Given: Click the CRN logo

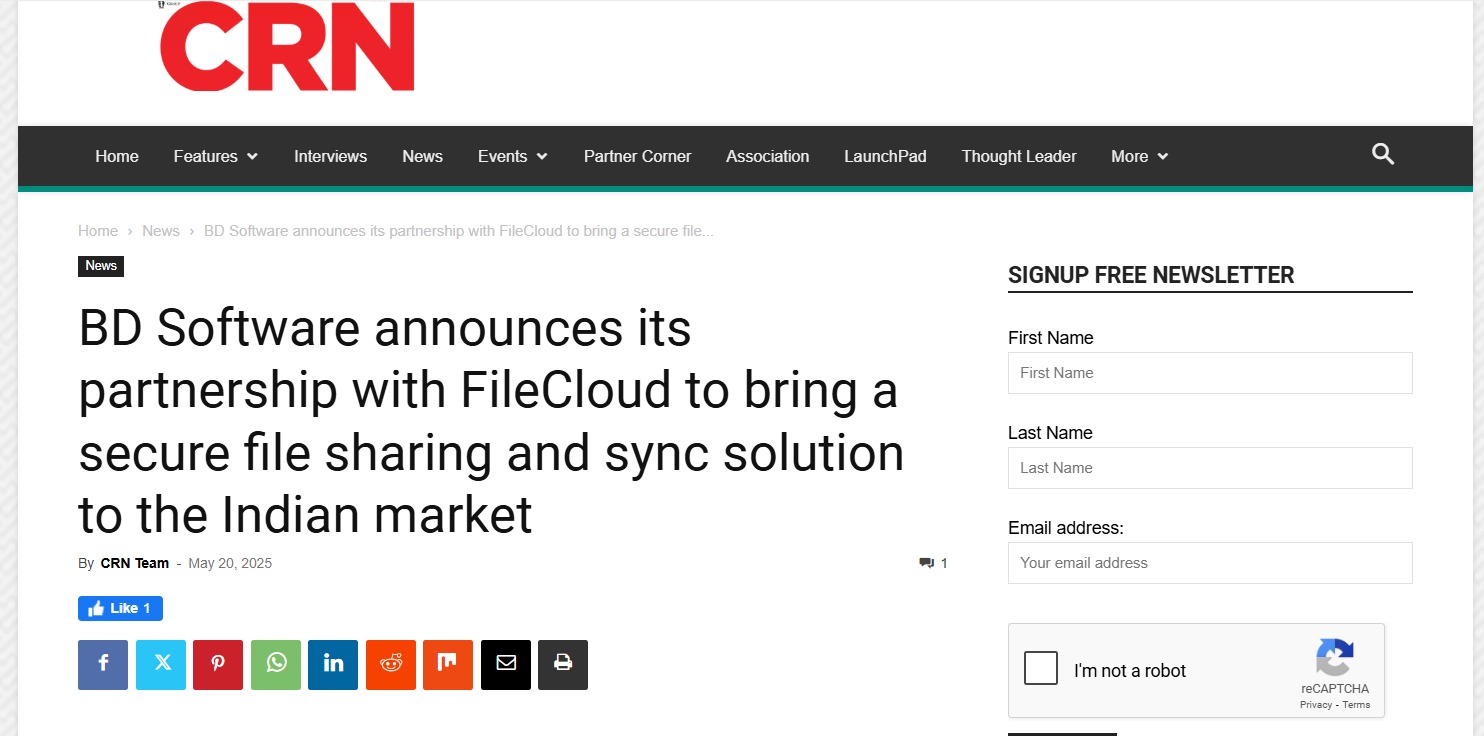Looking at the screenshot, I should pyautogui.click(x=287, y=46).
